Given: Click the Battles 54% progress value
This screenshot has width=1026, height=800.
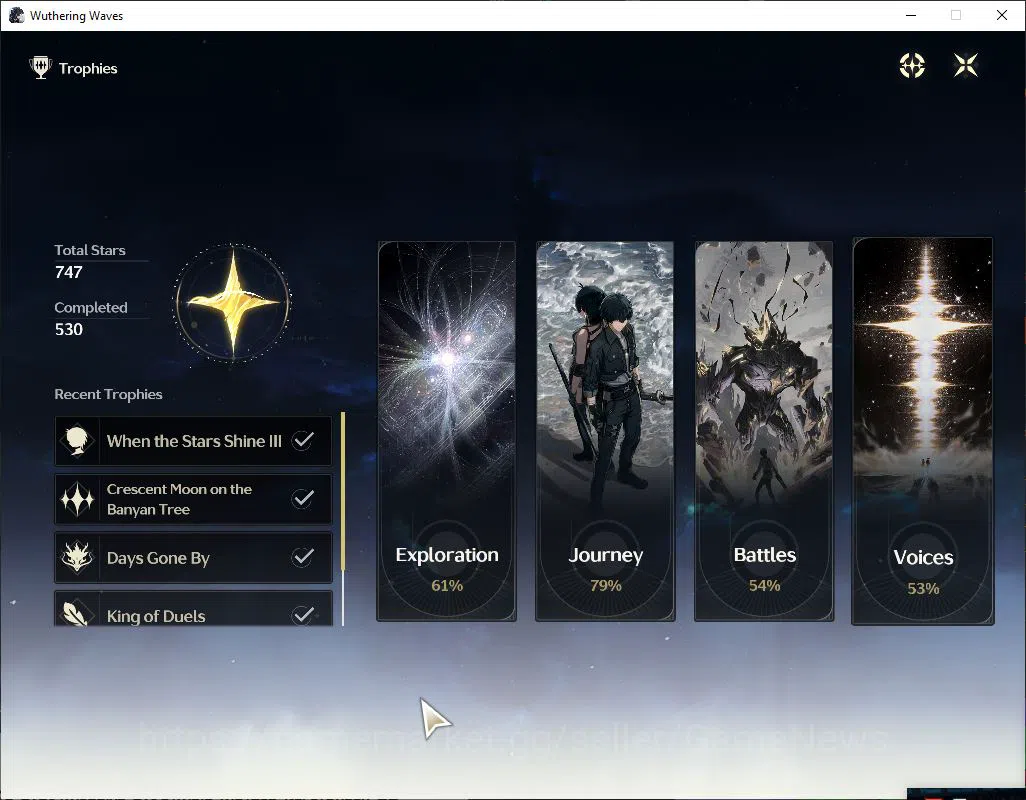Looking at the screenshot, I should (x=764, y=585).
